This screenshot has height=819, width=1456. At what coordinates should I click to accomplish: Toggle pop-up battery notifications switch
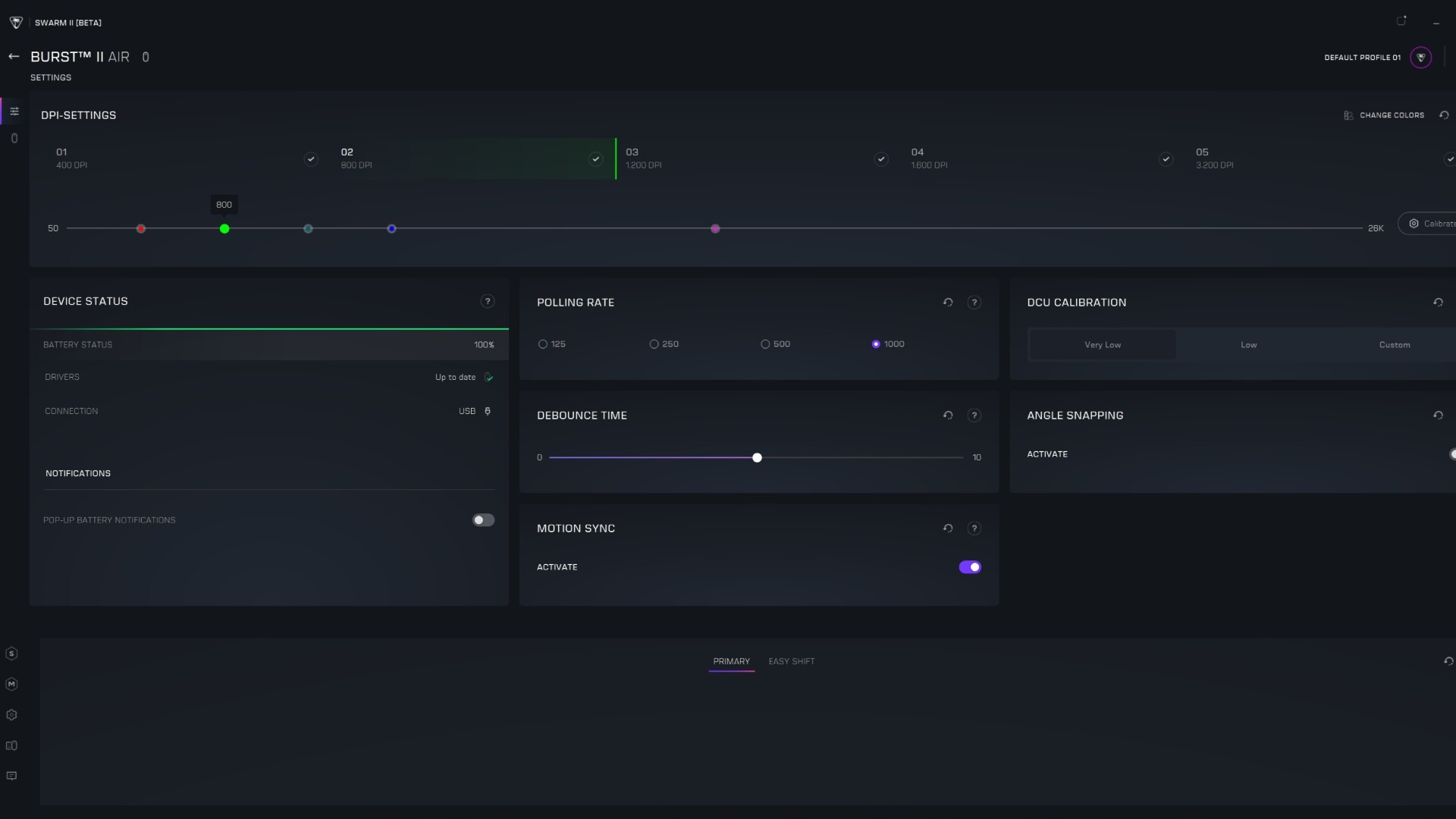click(483, 520)
